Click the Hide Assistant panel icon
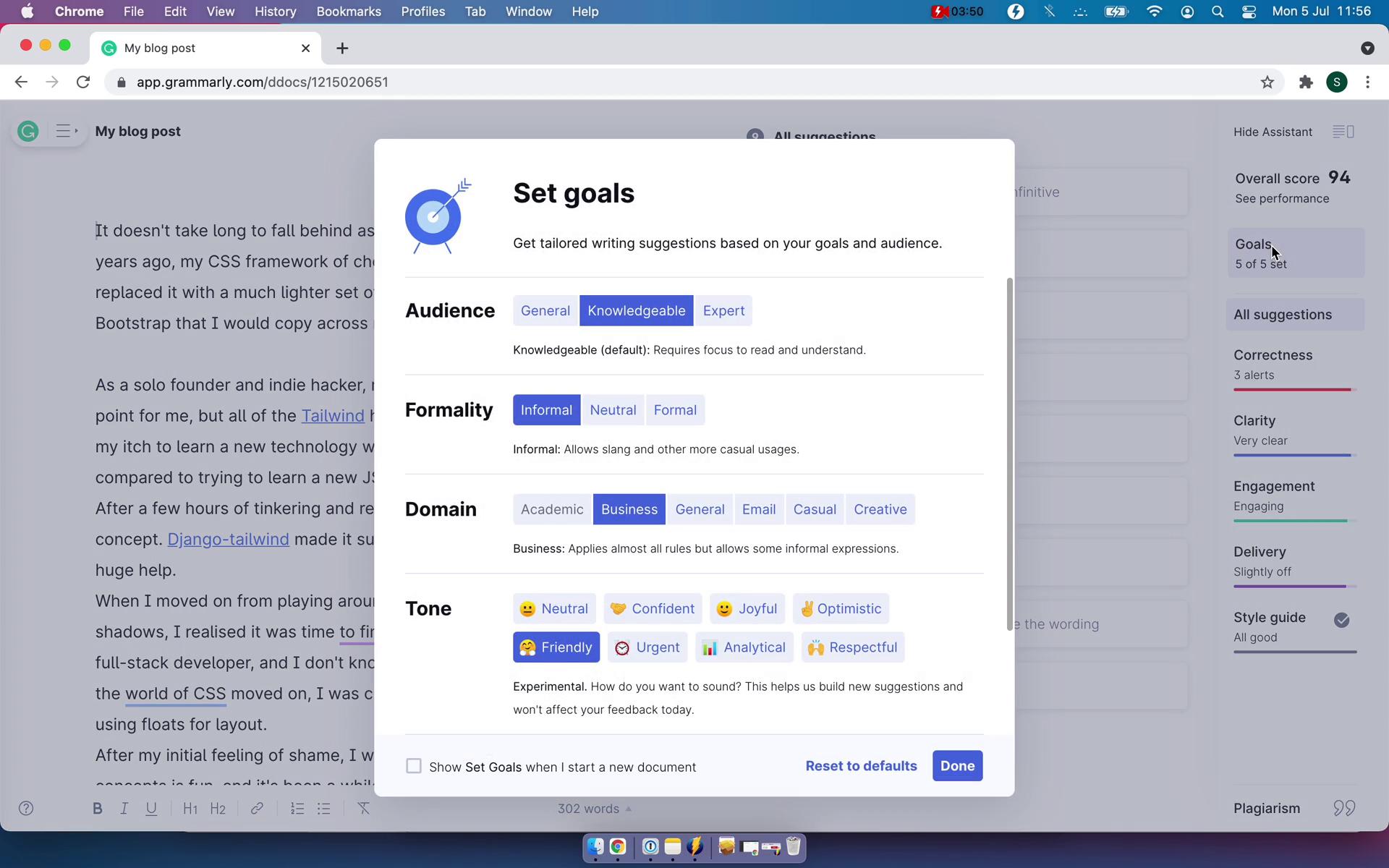The width and height of the screenshot is (1389, 868). [x=1343, y=132]
